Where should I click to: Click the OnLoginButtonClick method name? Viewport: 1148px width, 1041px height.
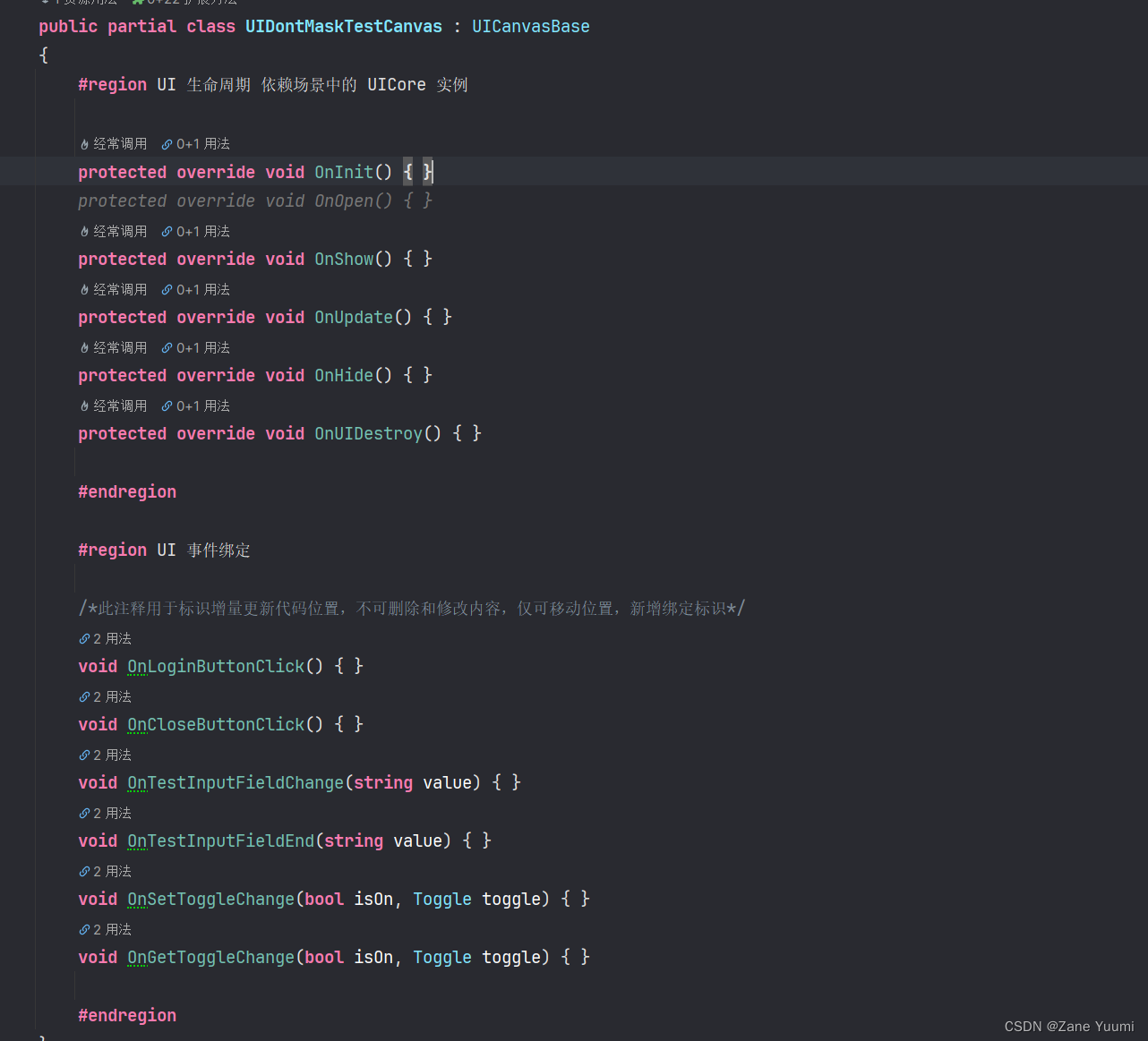point(216,667)
